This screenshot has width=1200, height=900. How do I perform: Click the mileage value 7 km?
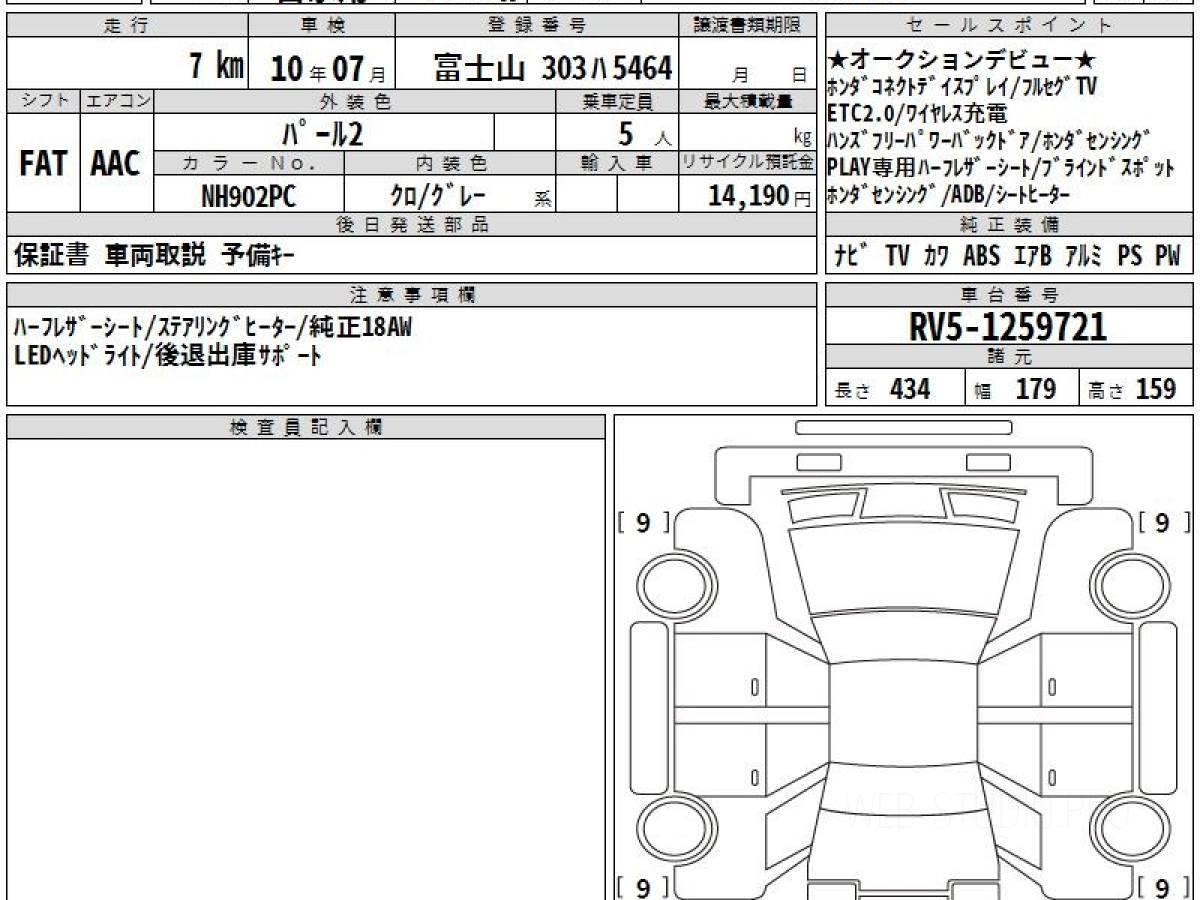[x=216, y=67]
